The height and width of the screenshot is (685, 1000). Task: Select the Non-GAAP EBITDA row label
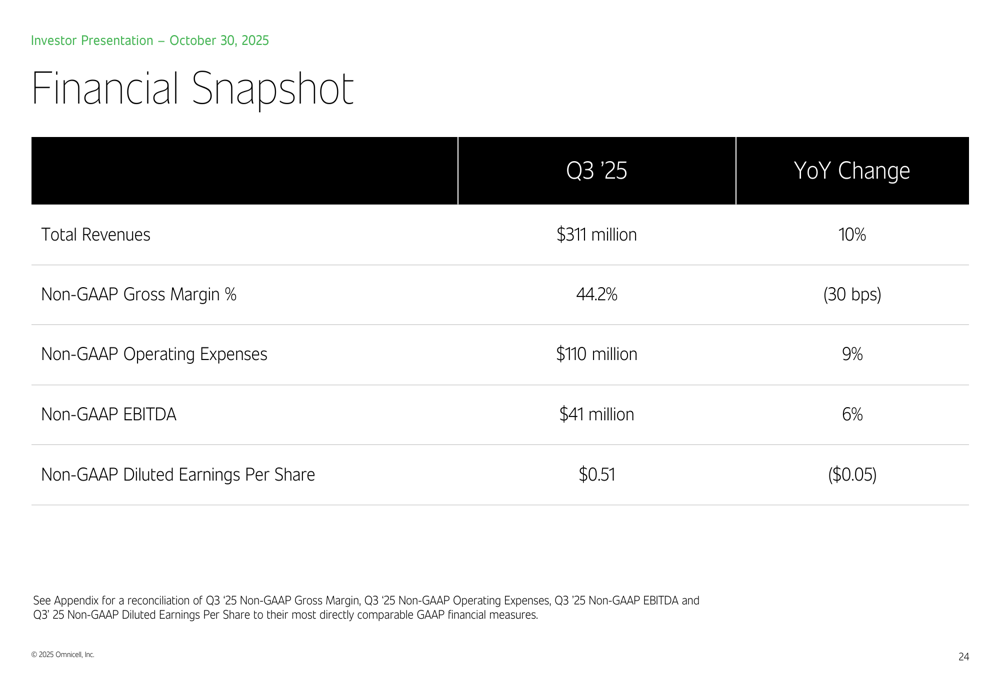coord(109,414)
